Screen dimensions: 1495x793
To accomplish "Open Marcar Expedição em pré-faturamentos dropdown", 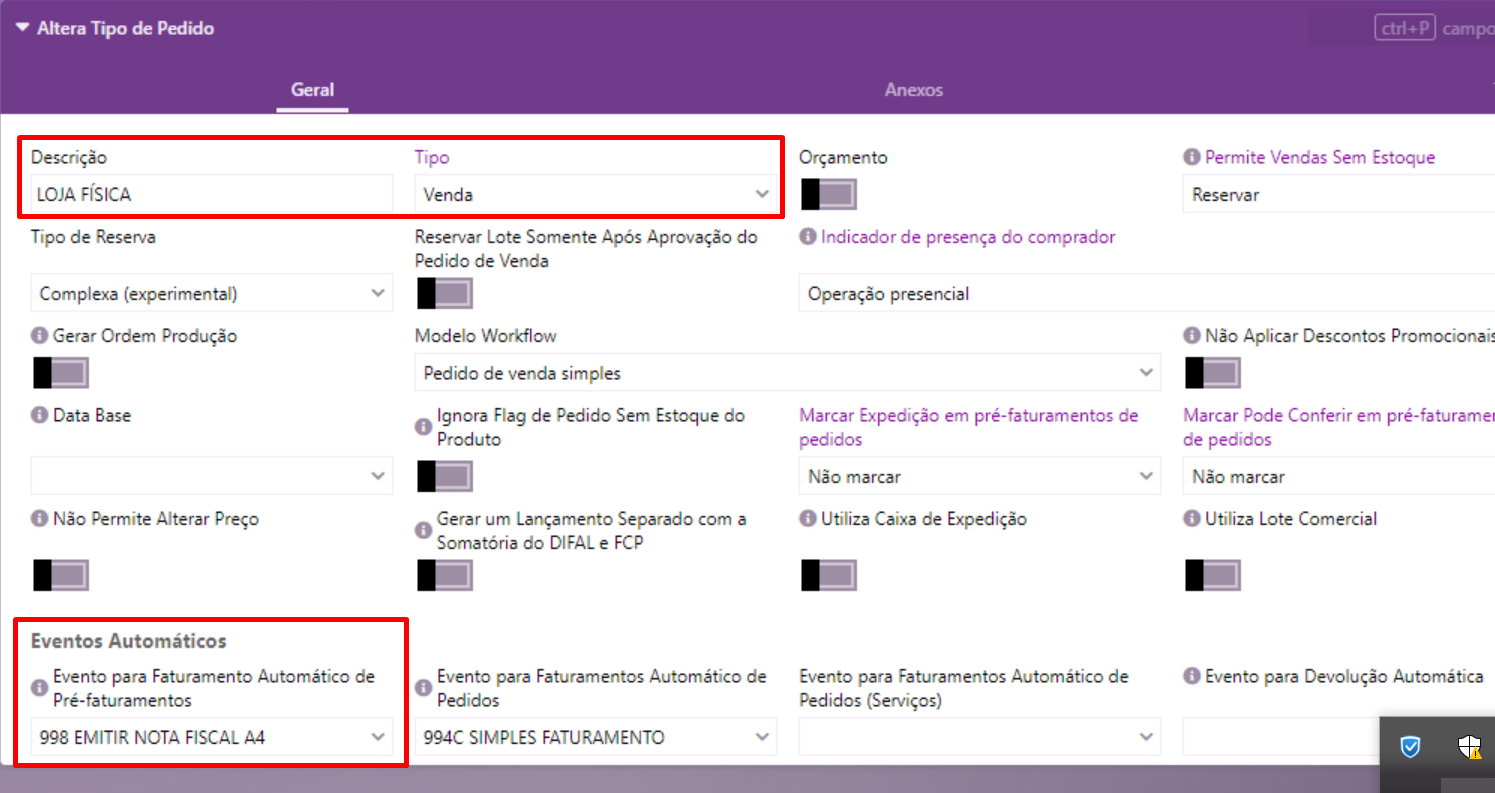I will click(x=980, y=476).
